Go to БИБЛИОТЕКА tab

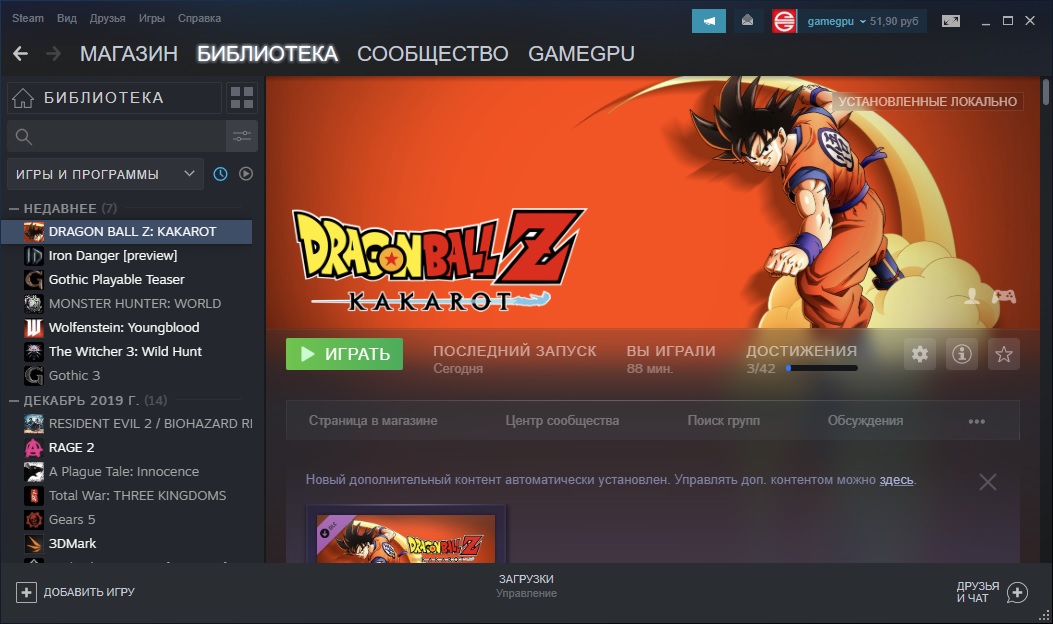pyautogui.click(x=267, y=54)
